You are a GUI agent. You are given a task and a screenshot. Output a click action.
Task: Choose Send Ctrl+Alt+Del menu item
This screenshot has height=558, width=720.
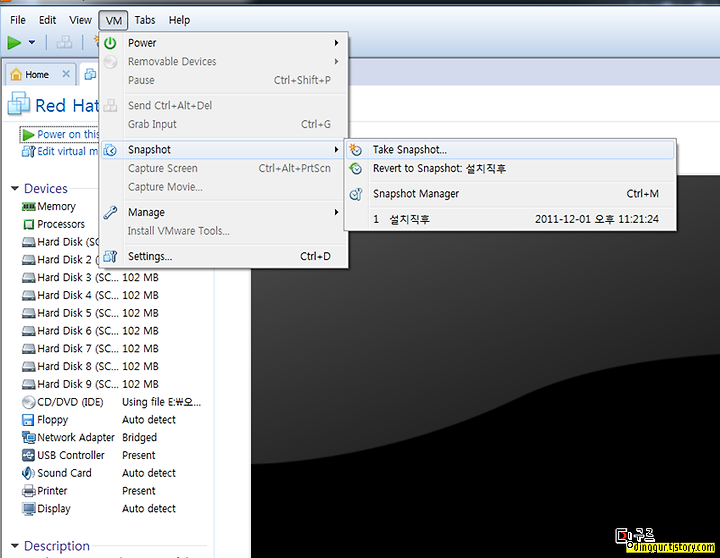pos(224,106)
